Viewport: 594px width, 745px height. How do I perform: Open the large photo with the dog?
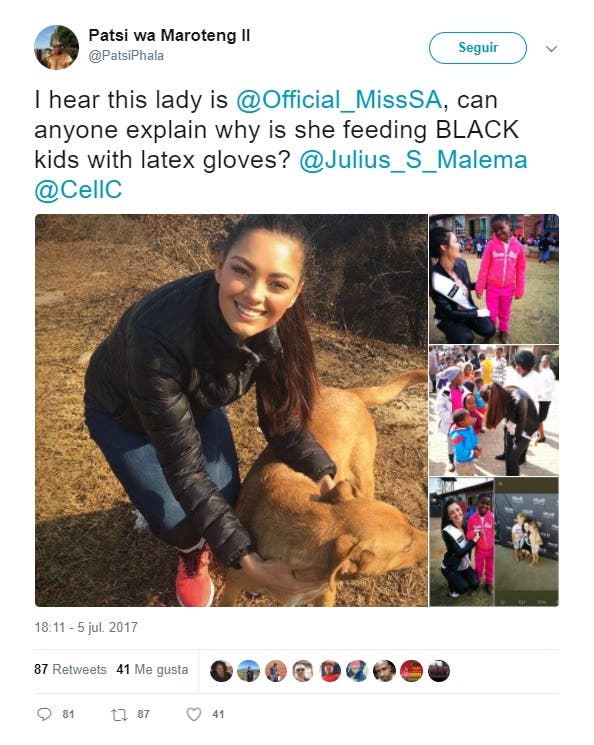[231, 411]
